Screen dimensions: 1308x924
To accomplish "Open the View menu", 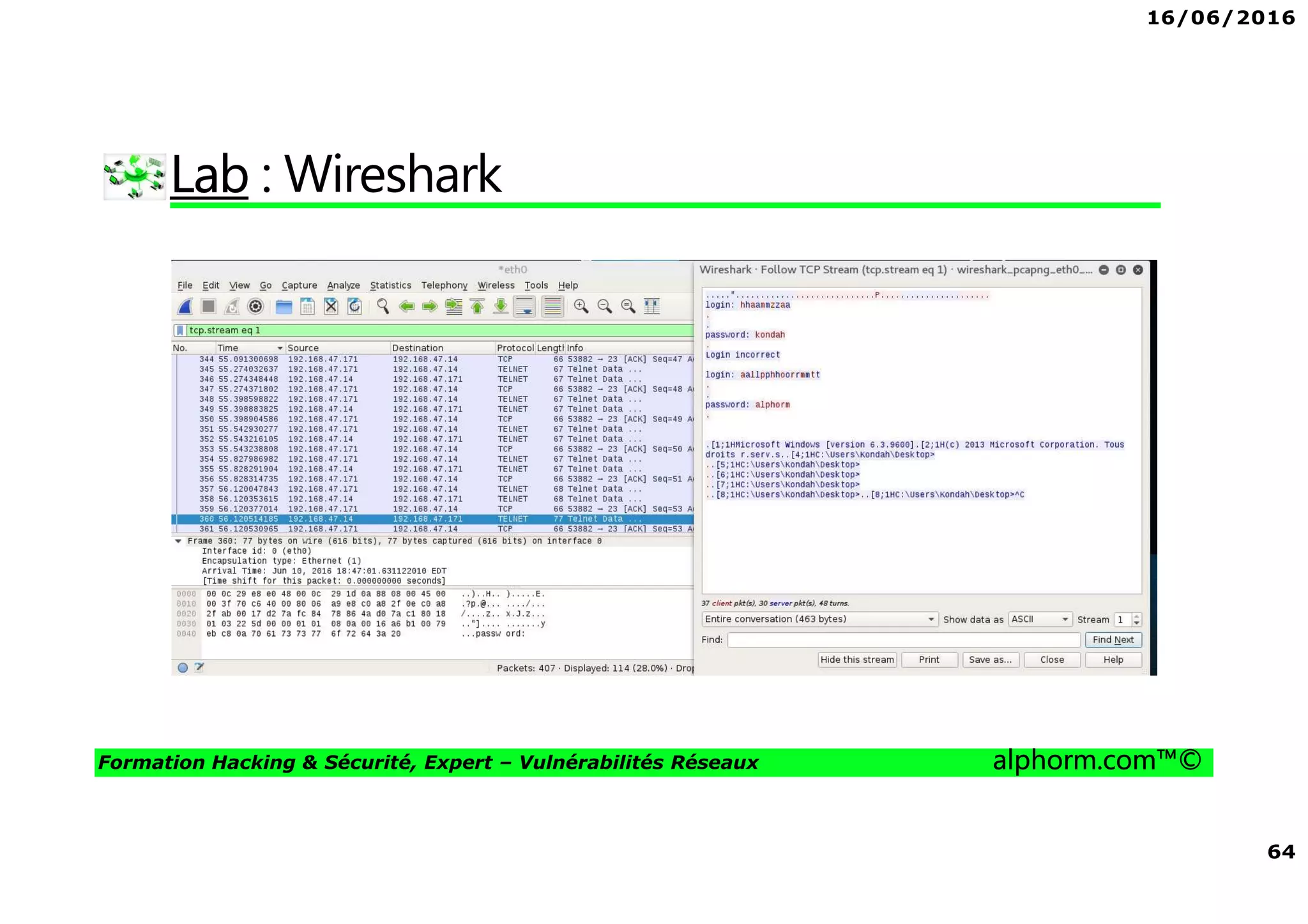I will (240, 285).
